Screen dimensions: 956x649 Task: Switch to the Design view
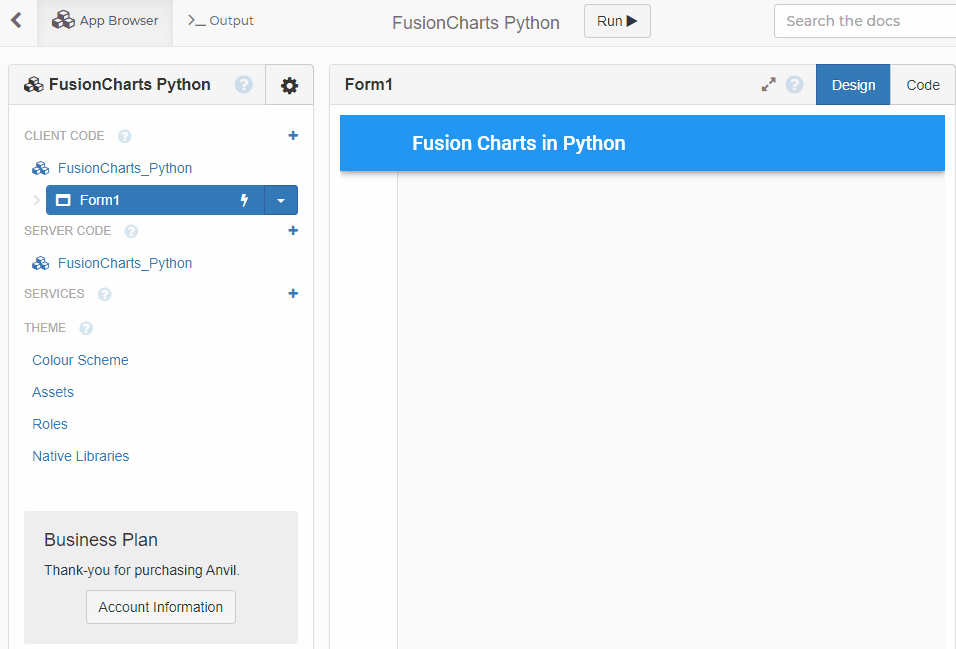(853, 85)
